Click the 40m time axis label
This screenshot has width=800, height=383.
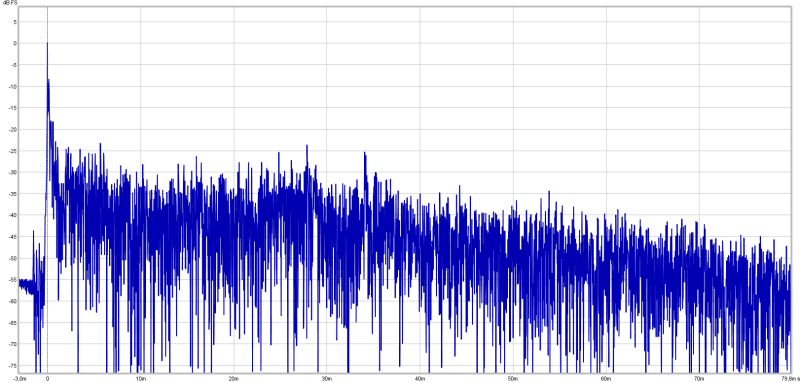click(420, 379)
